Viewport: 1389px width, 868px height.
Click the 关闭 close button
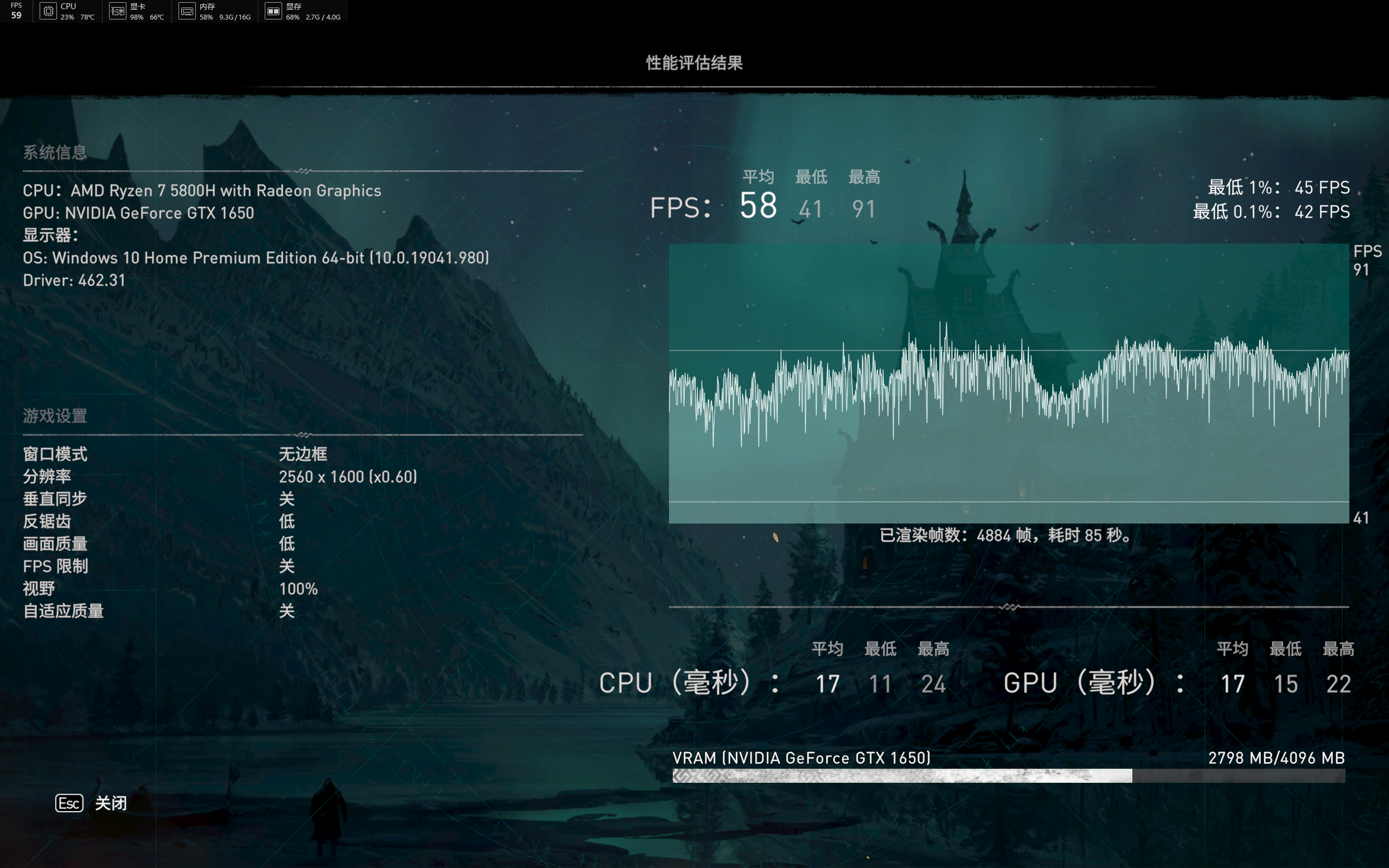click(111, 802)
